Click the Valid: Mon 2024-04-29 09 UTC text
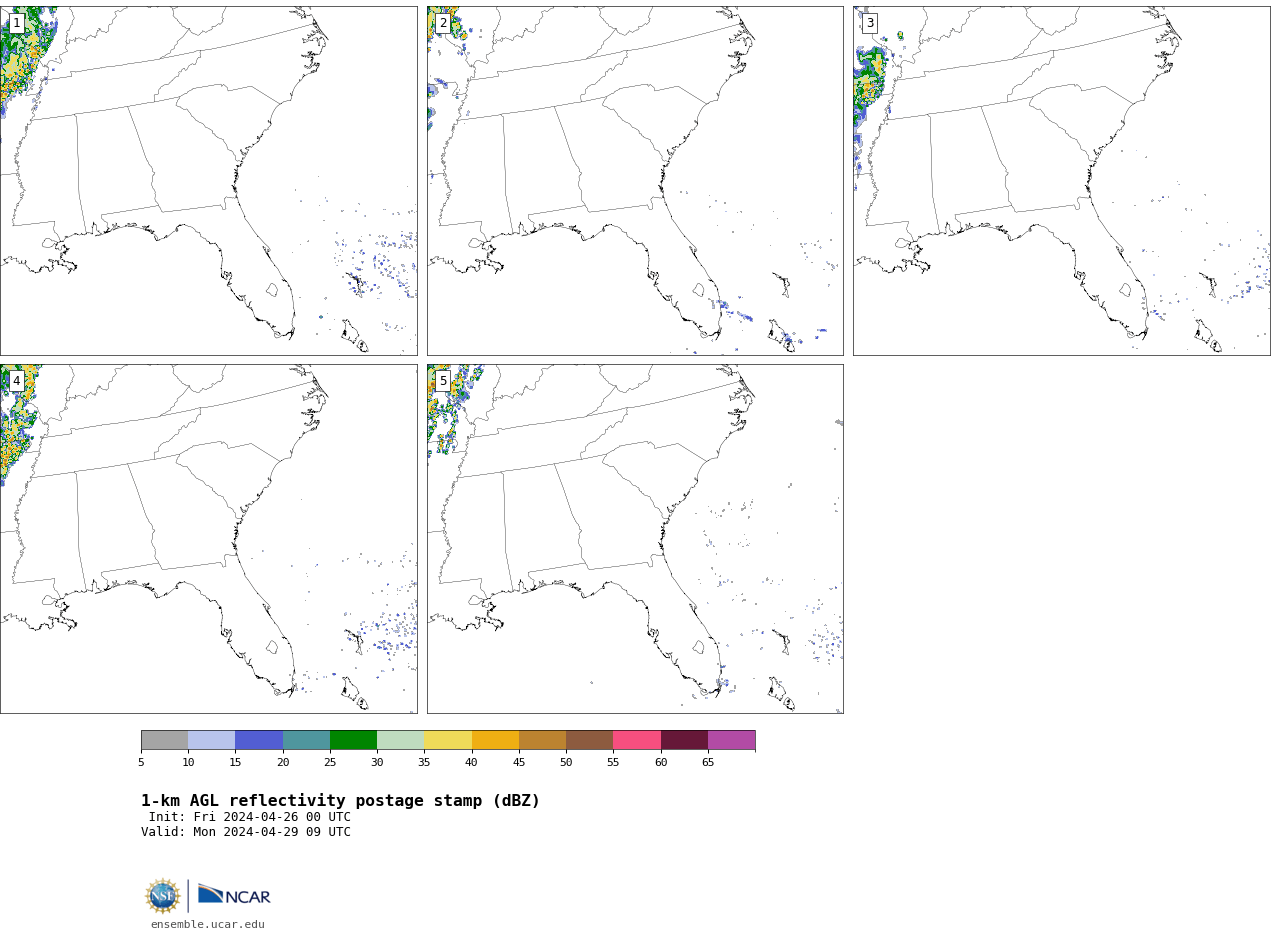 pyautogui.click(x=246, y=832)
